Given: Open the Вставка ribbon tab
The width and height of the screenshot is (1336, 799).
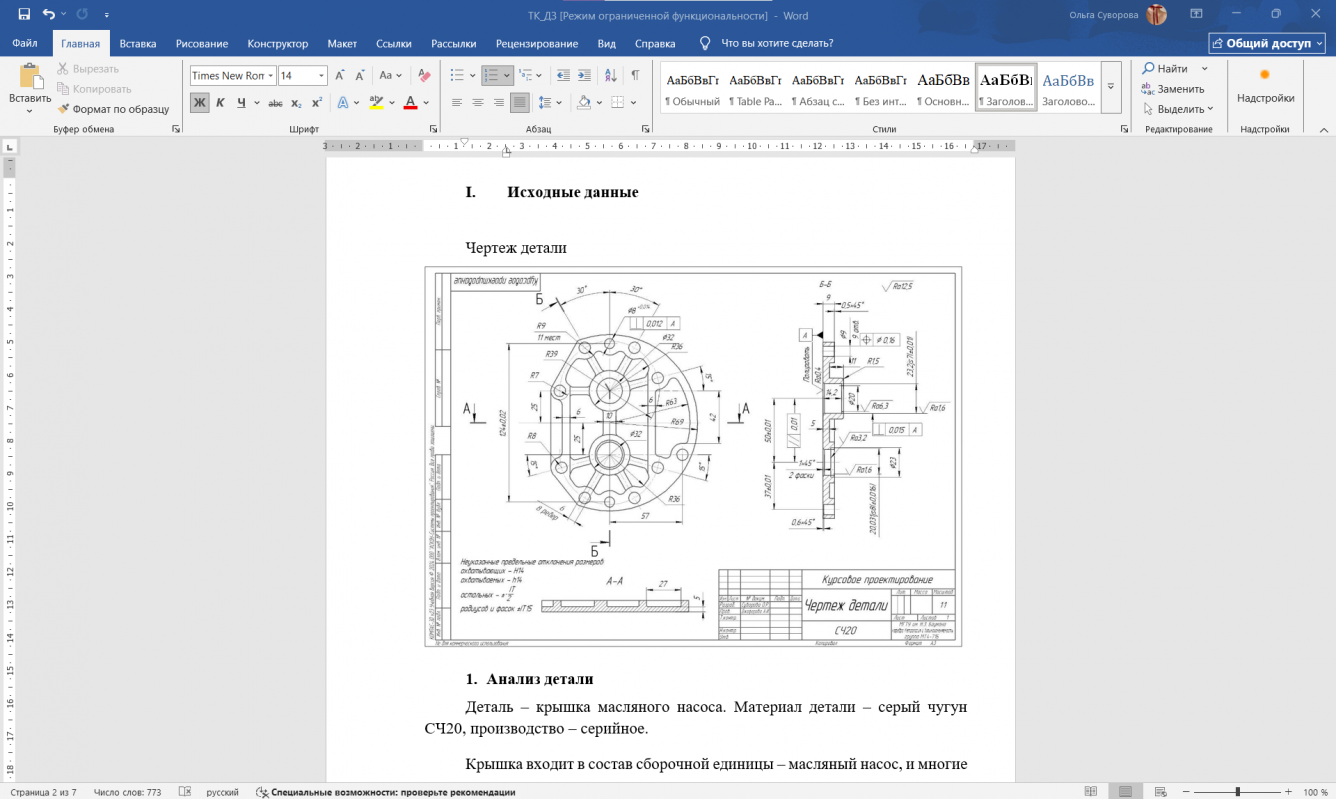Looking at the screenshot, I should pos(138,44).
